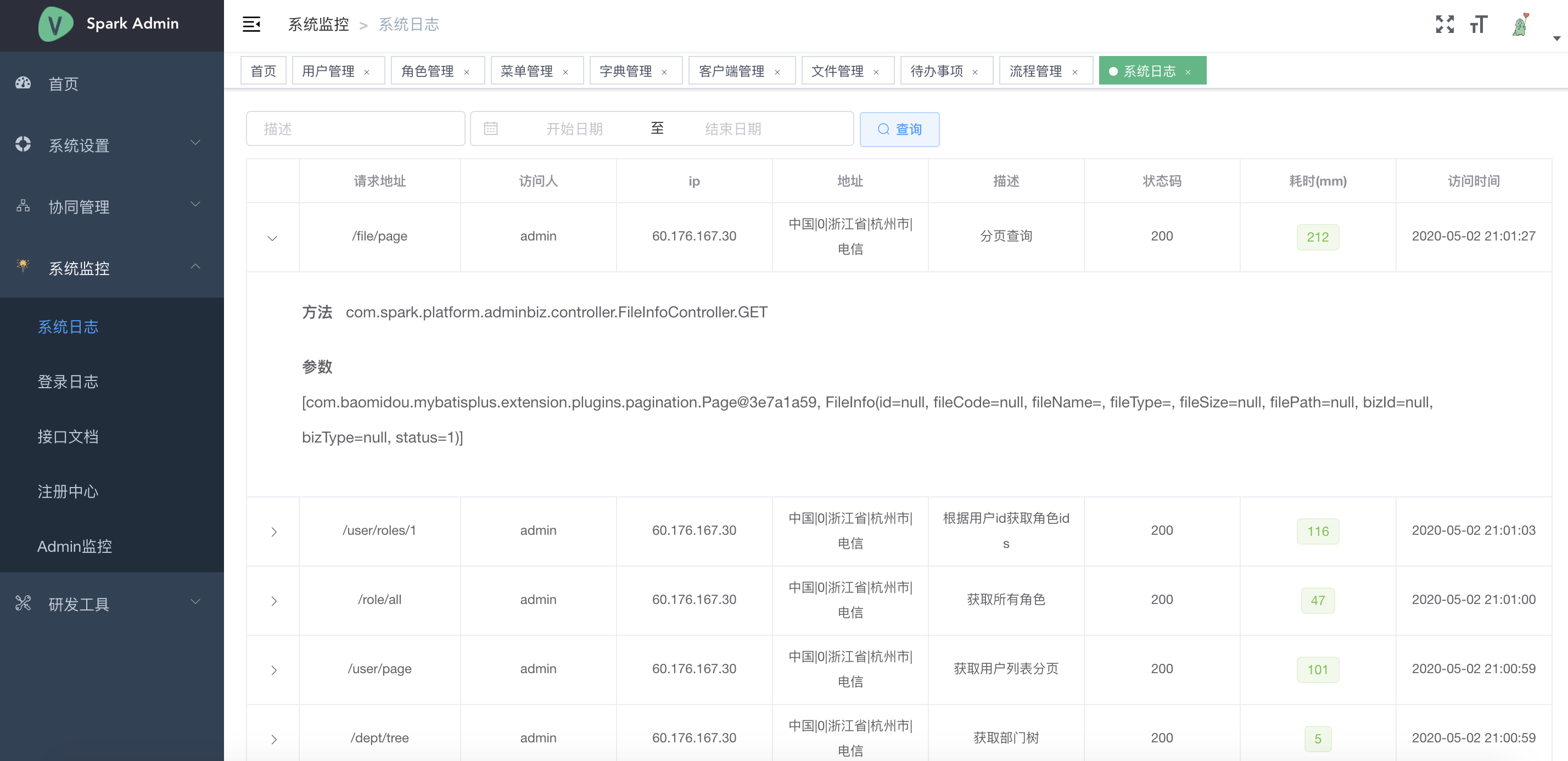The width and height of the screenshot is (1568, 761).
Task: Expand the 系统设置 sidebar menu
Action: tap(195, 143)
